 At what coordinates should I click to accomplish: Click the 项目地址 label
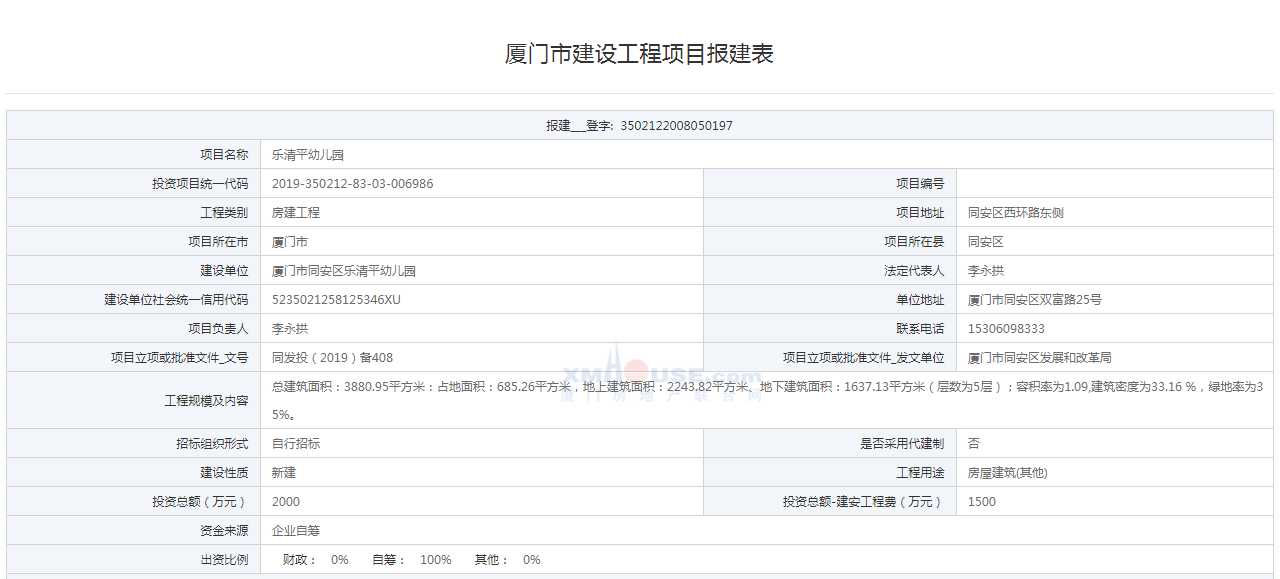coord(920,213)
